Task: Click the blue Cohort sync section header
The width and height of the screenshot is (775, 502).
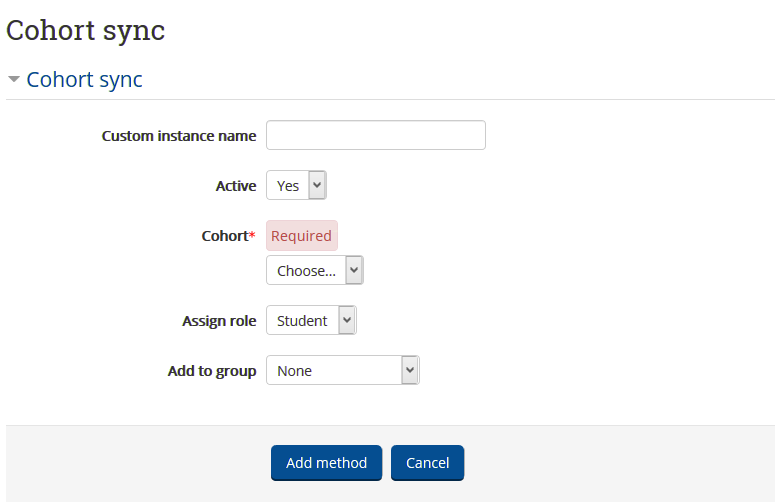Action: (84, 80)
